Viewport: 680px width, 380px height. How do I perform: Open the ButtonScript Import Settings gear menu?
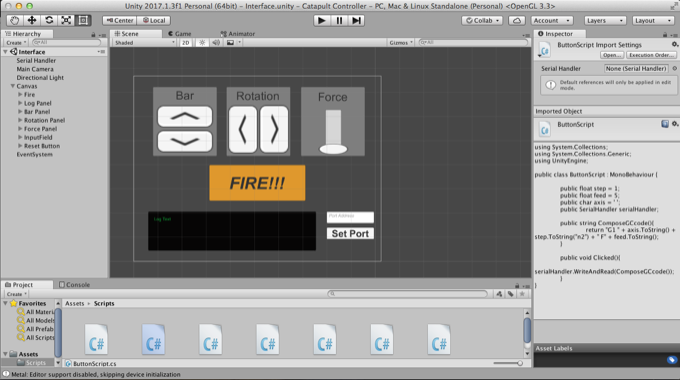[675, 44]
